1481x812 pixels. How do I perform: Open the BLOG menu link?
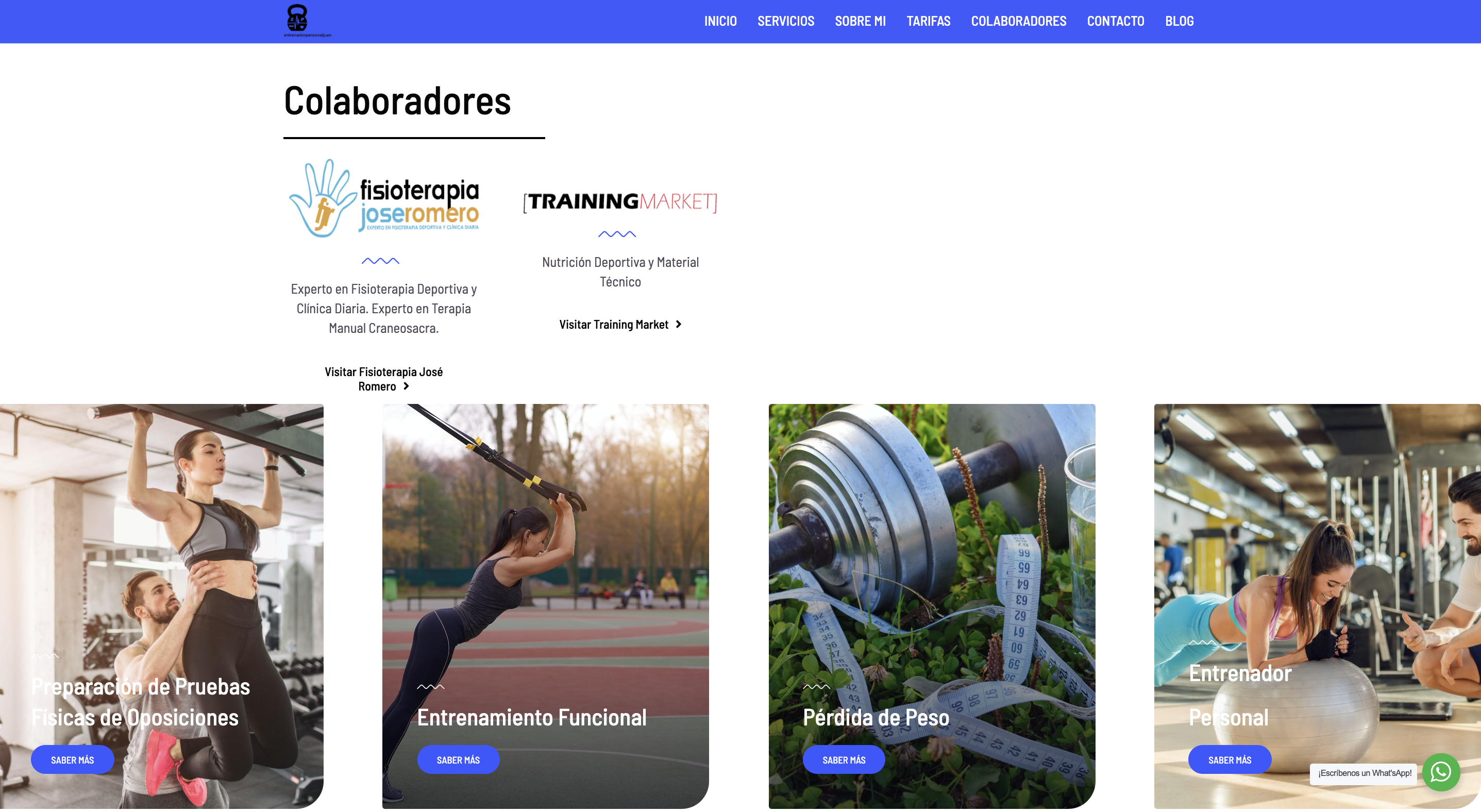1179,21
